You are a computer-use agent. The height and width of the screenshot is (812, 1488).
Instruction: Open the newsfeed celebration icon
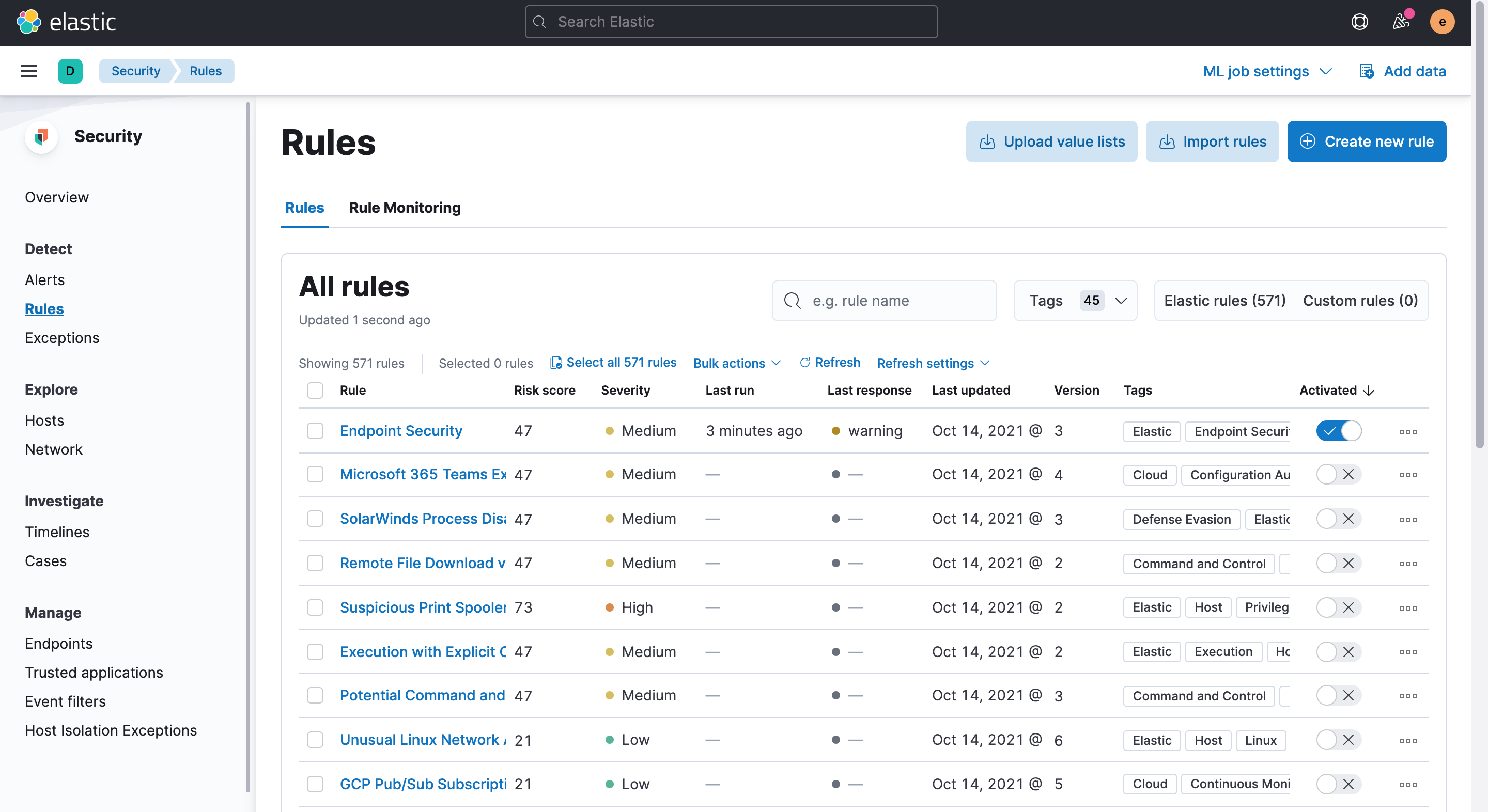point(1401,22)
